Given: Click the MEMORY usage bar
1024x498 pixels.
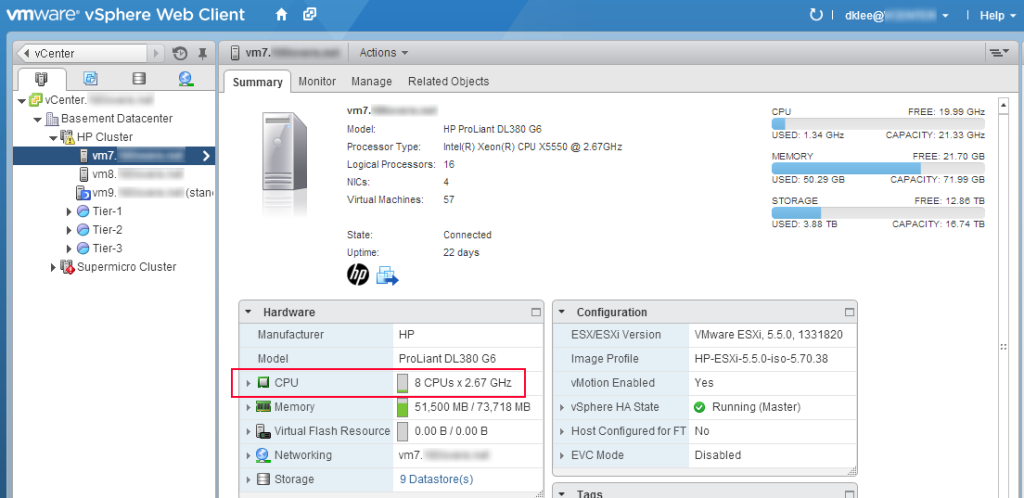Looking at the screenshot, I should point(878,168).
